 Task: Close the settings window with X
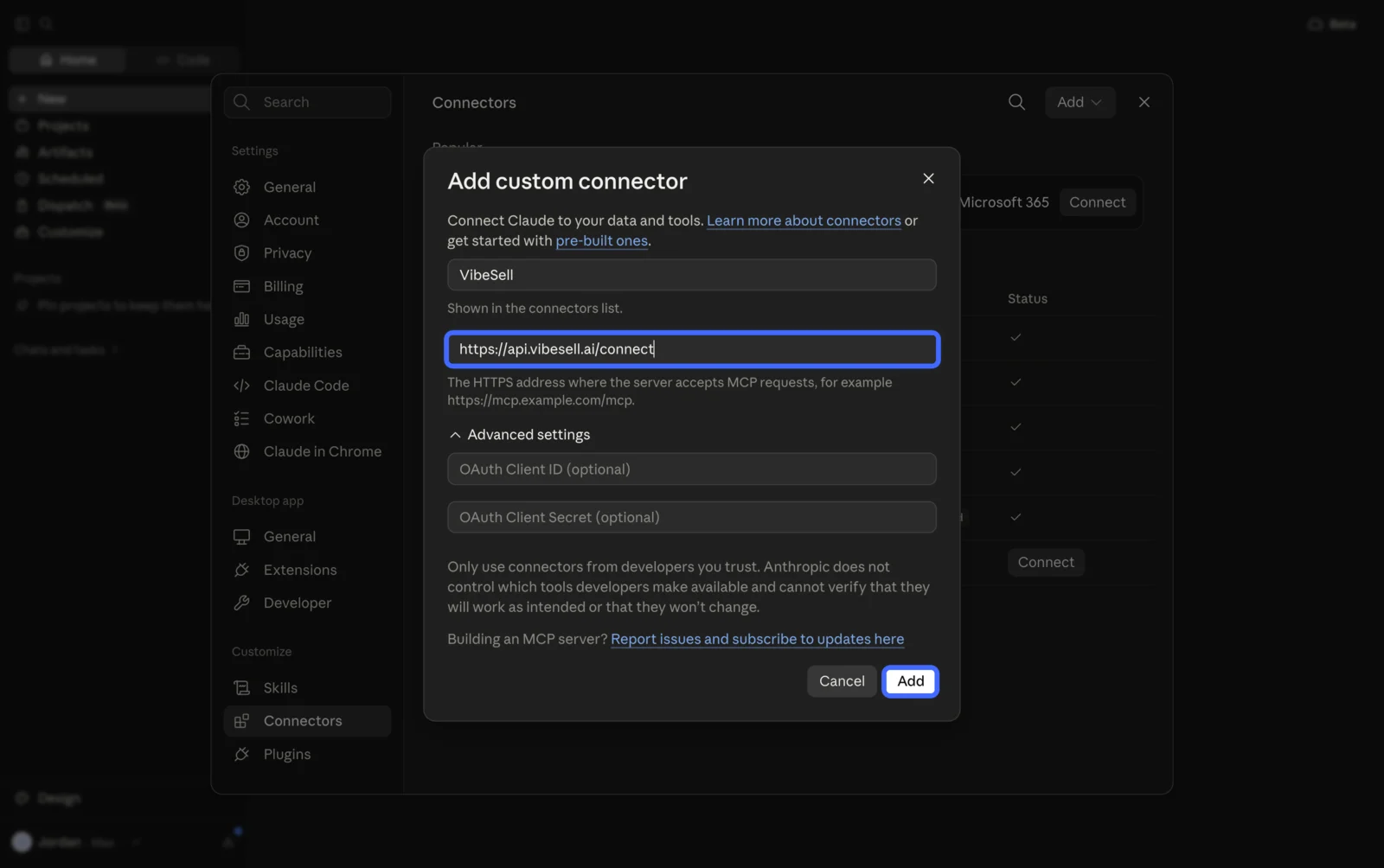tap(1144, 102)
